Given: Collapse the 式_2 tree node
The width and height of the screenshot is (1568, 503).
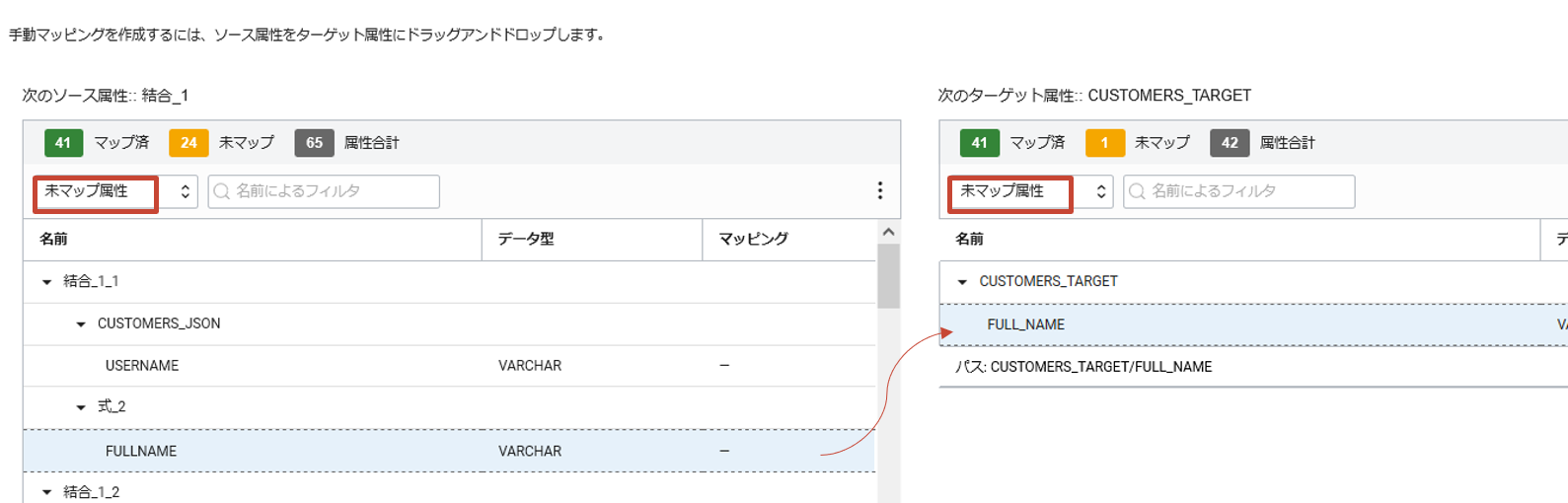Looking at the screenshot, I should tap(81, 407).
